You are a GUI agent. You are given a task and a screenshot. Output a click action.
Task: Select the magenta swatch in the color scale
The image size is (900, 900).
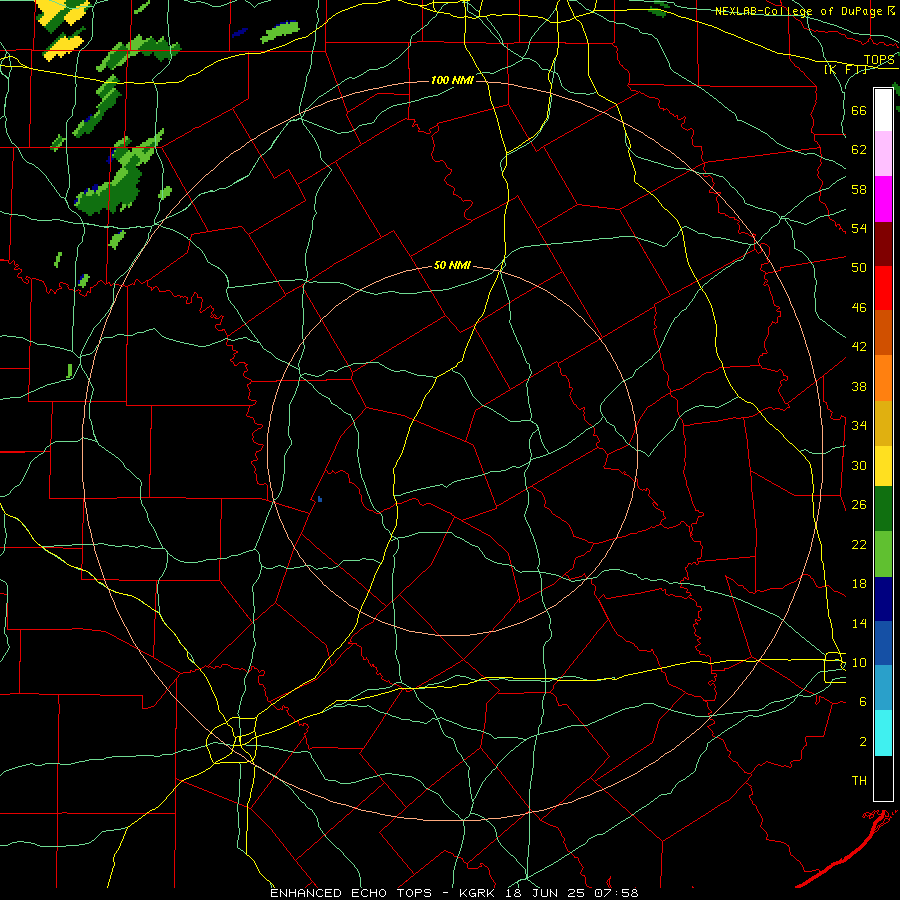pos(883,199)
